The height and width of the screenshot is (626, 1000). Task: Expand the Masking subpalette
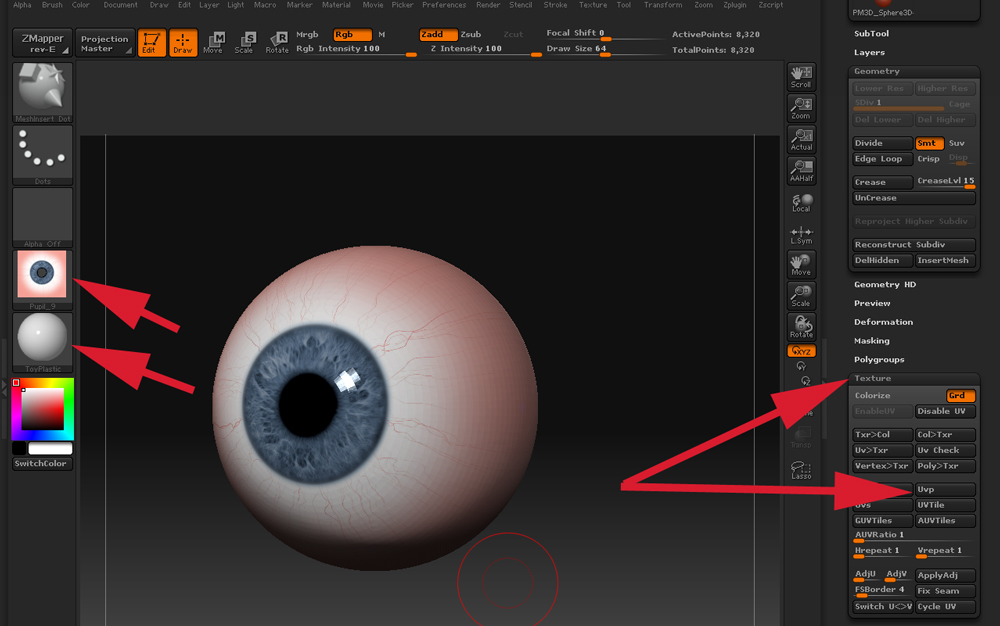point(871,341)
